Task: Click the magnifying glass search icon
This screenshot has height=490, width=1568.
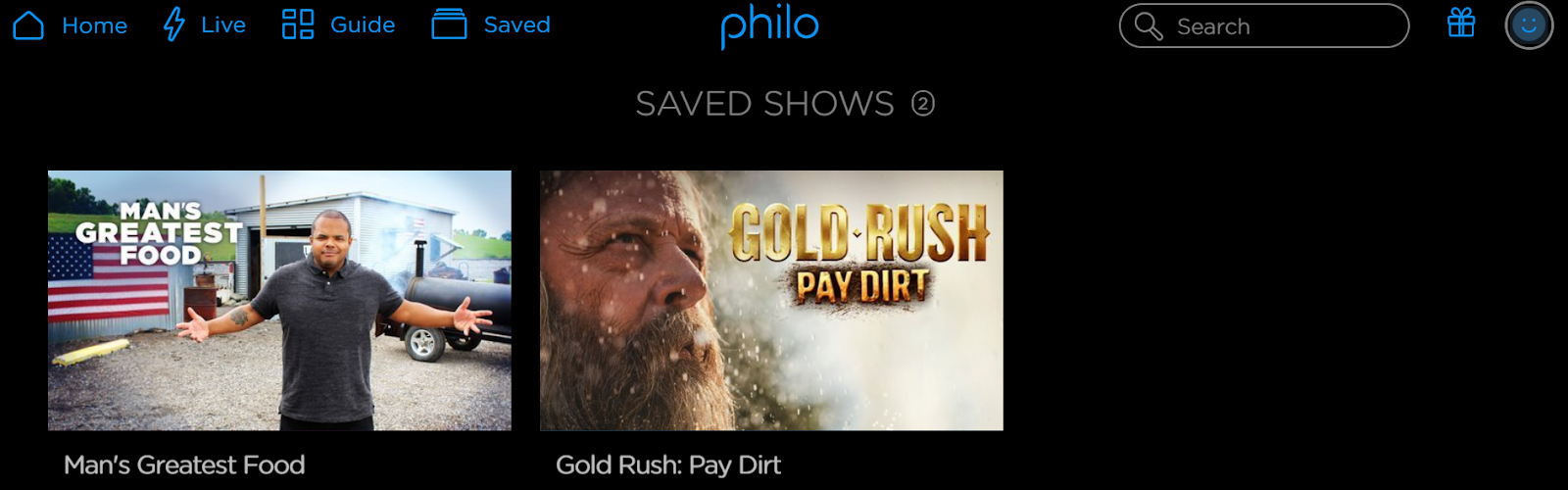Action: (1148, 25)
